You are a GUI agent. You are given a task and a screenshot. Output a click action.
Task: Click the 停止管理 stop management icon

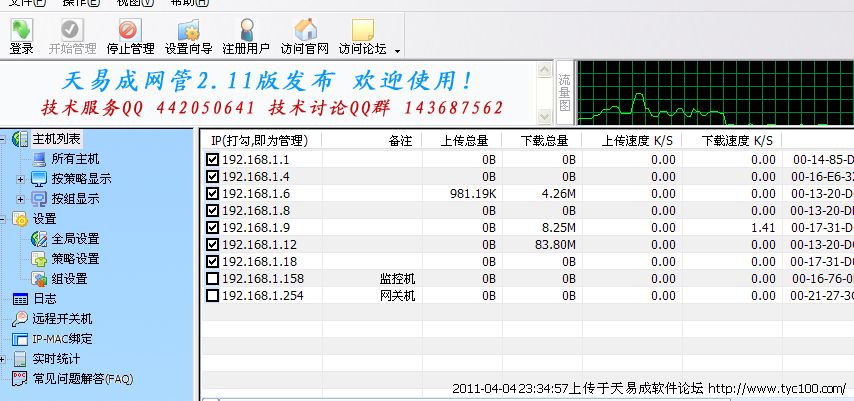pyautogui.click(x=130, y=36)
